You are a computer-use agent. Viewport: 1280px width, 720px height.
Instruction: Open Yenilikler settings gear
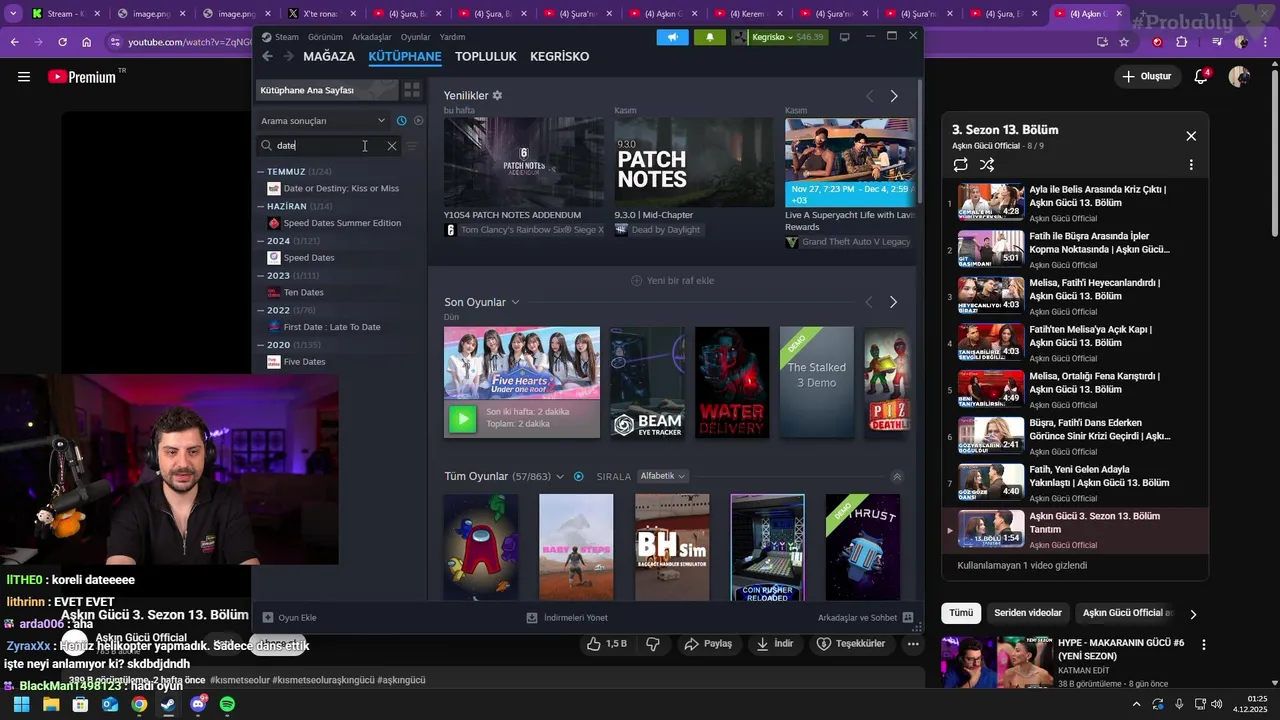pos(497,95)
